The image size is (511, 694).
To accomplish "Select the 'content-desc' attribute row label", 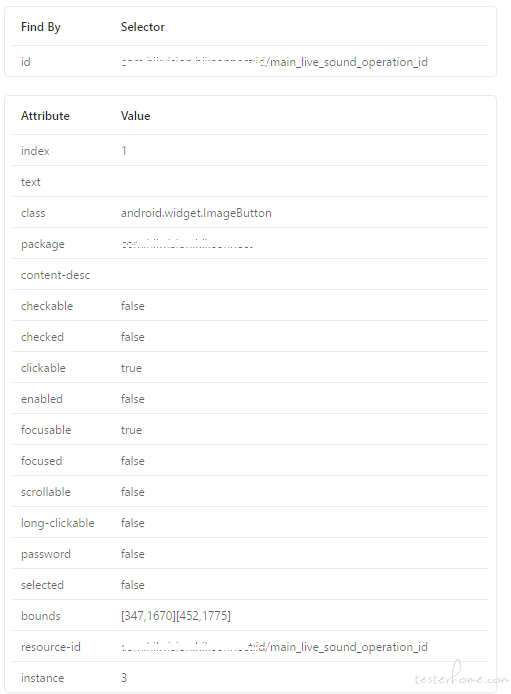I will pyautogui.click(x=55, y=275).
